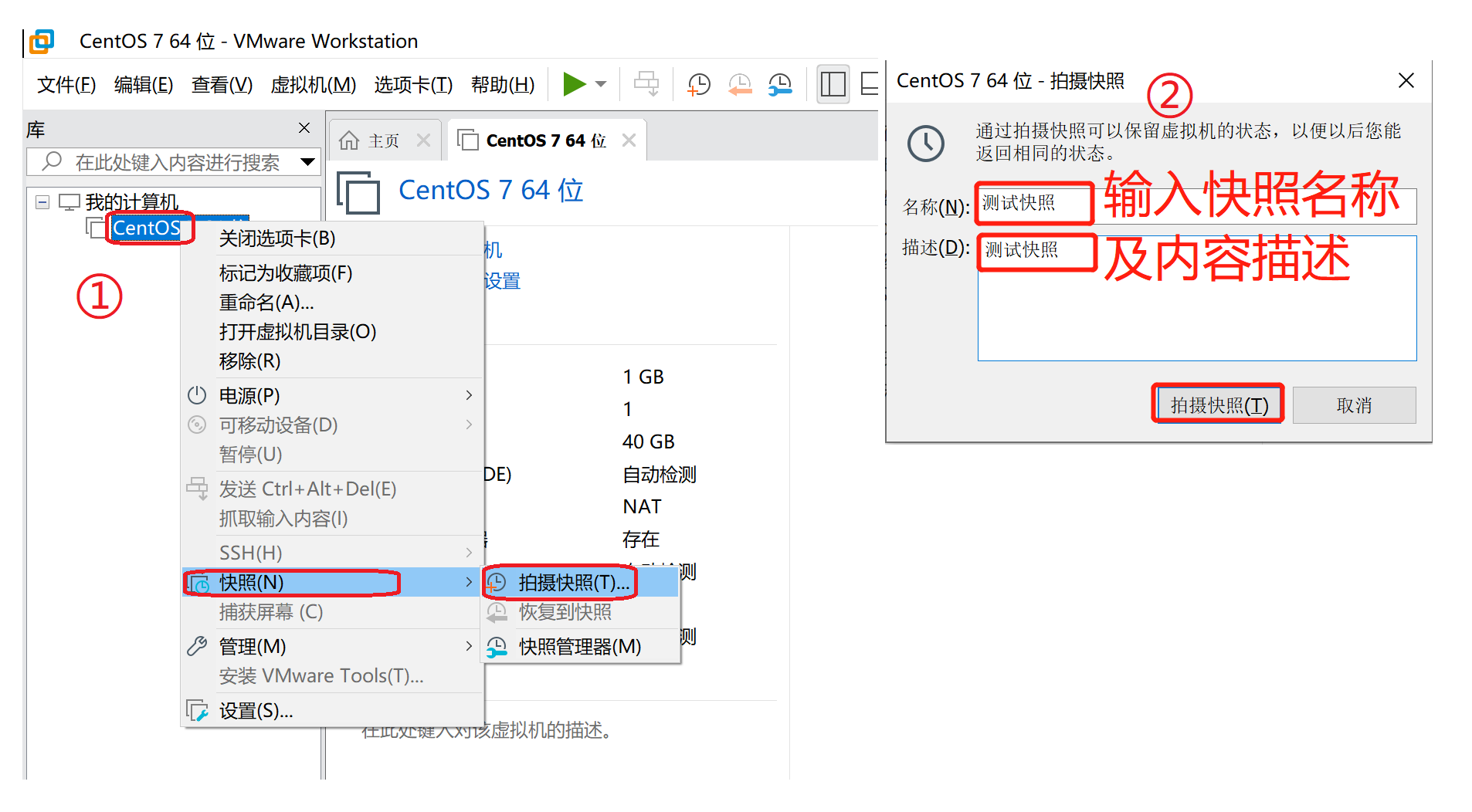1472x812 pixels.
Task: Click the CentOS 7 64 位 heading text
Action: 491,191
